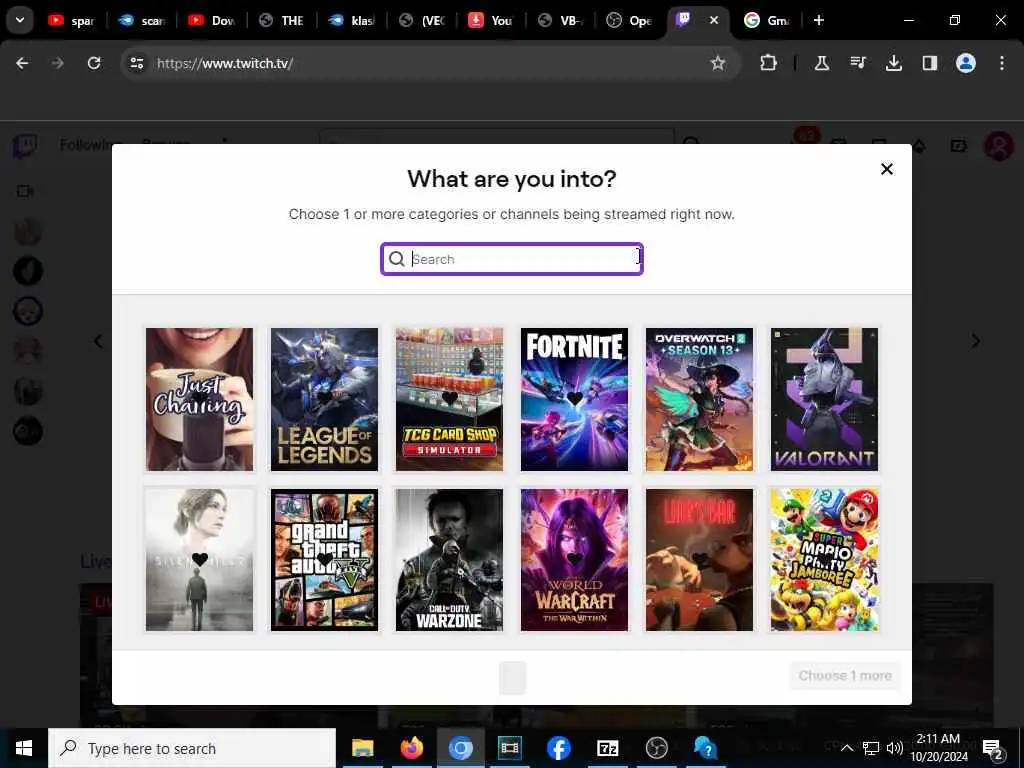Go forward with browser forward arrow
The image size is (1024, 768).
click(58, 63)
